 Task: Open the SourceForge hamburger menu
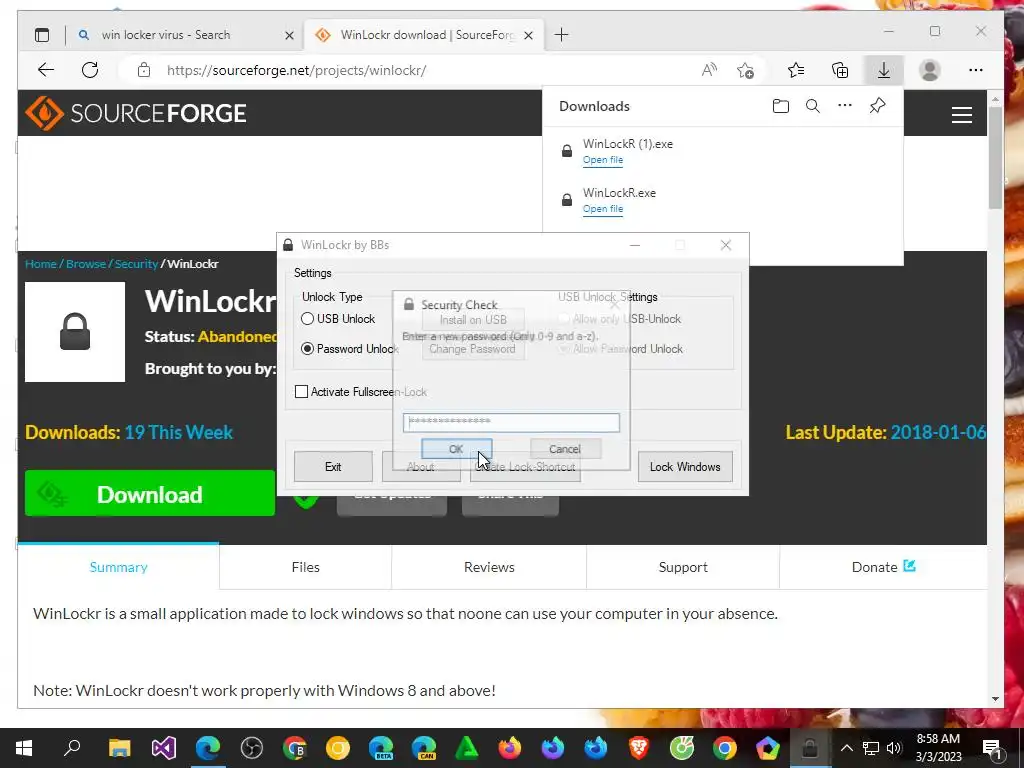point(961,115)
